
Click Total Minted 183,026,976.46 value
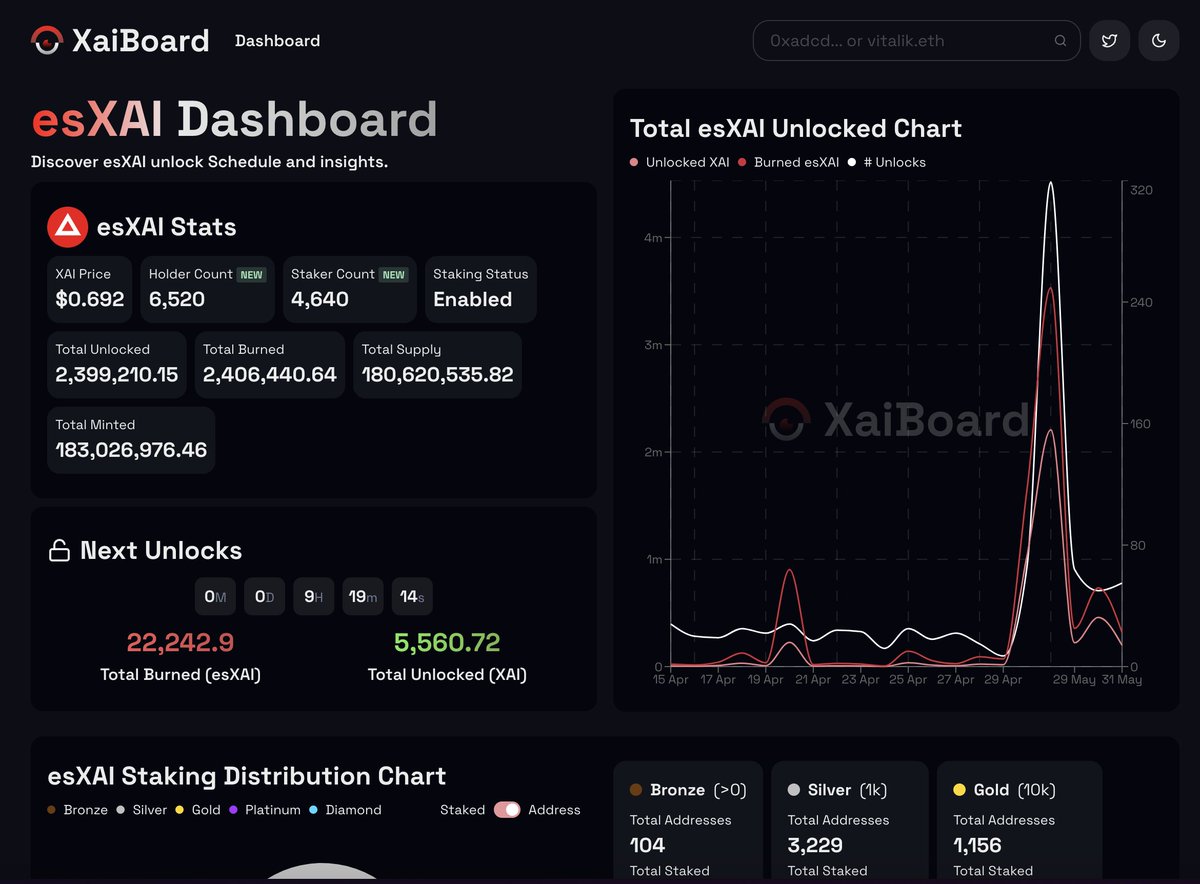pos(131,450)
